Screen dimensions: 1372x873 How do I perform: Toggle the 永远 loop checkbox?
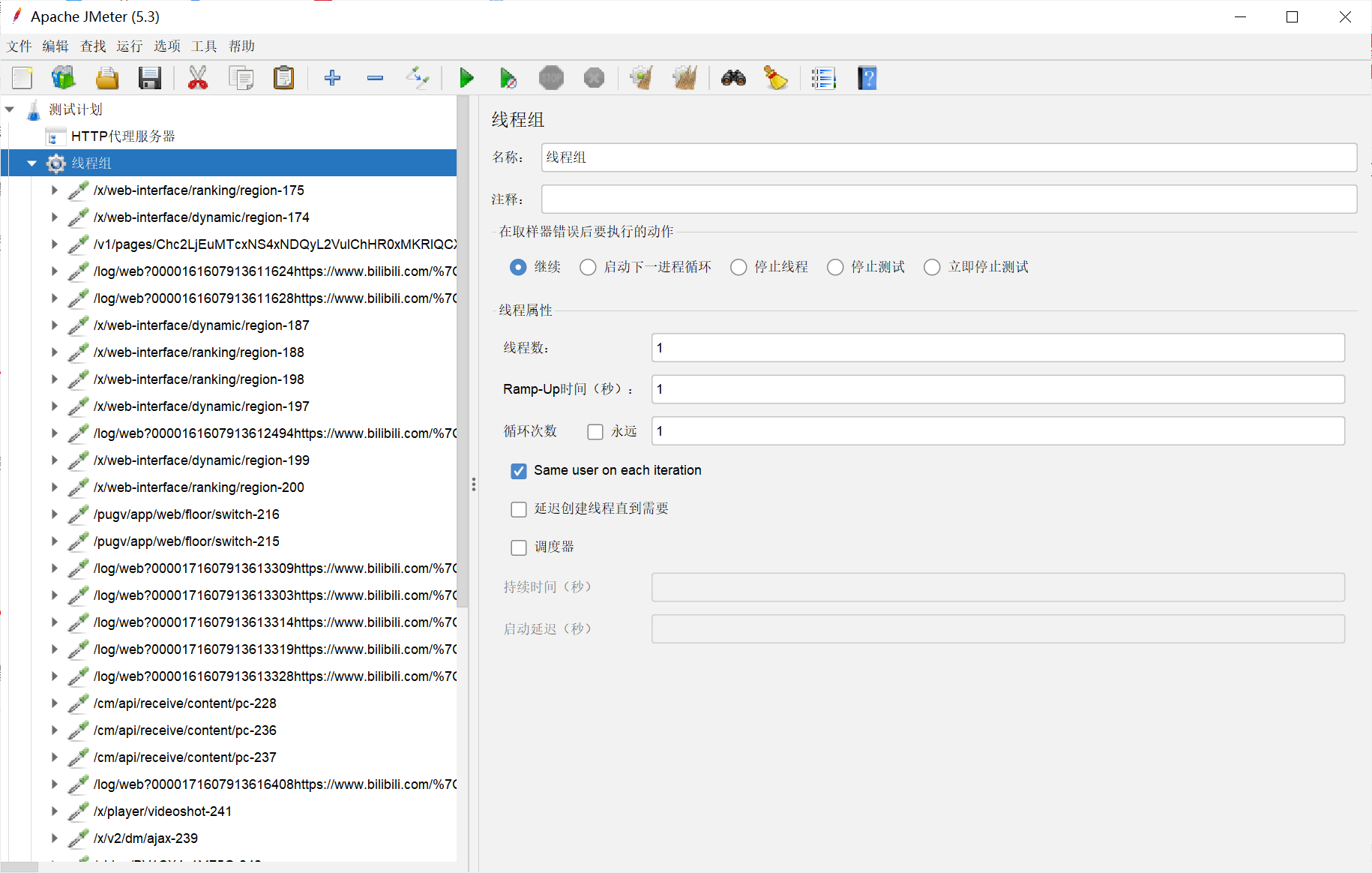point(595,431)
